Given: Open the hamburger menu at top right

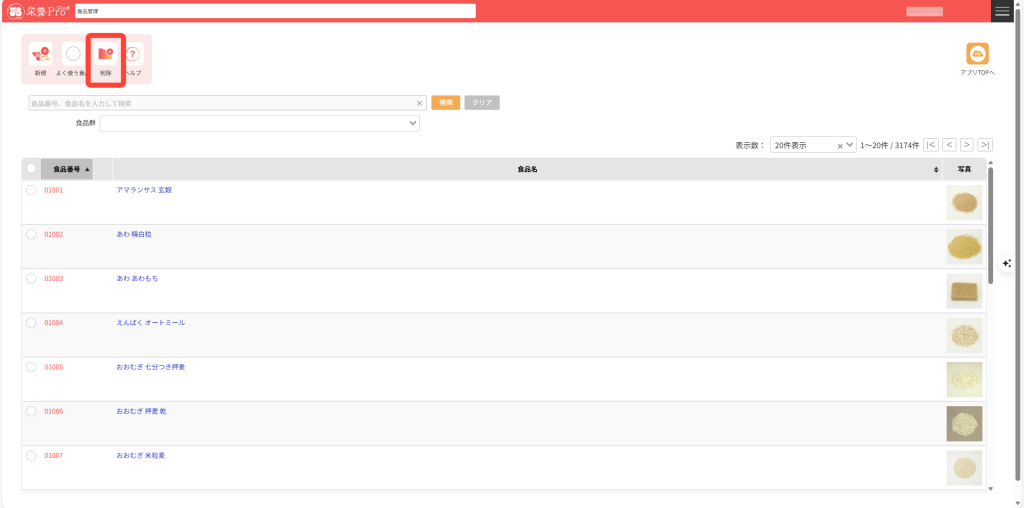Looking at the screenshot, I should point(1002,11).
